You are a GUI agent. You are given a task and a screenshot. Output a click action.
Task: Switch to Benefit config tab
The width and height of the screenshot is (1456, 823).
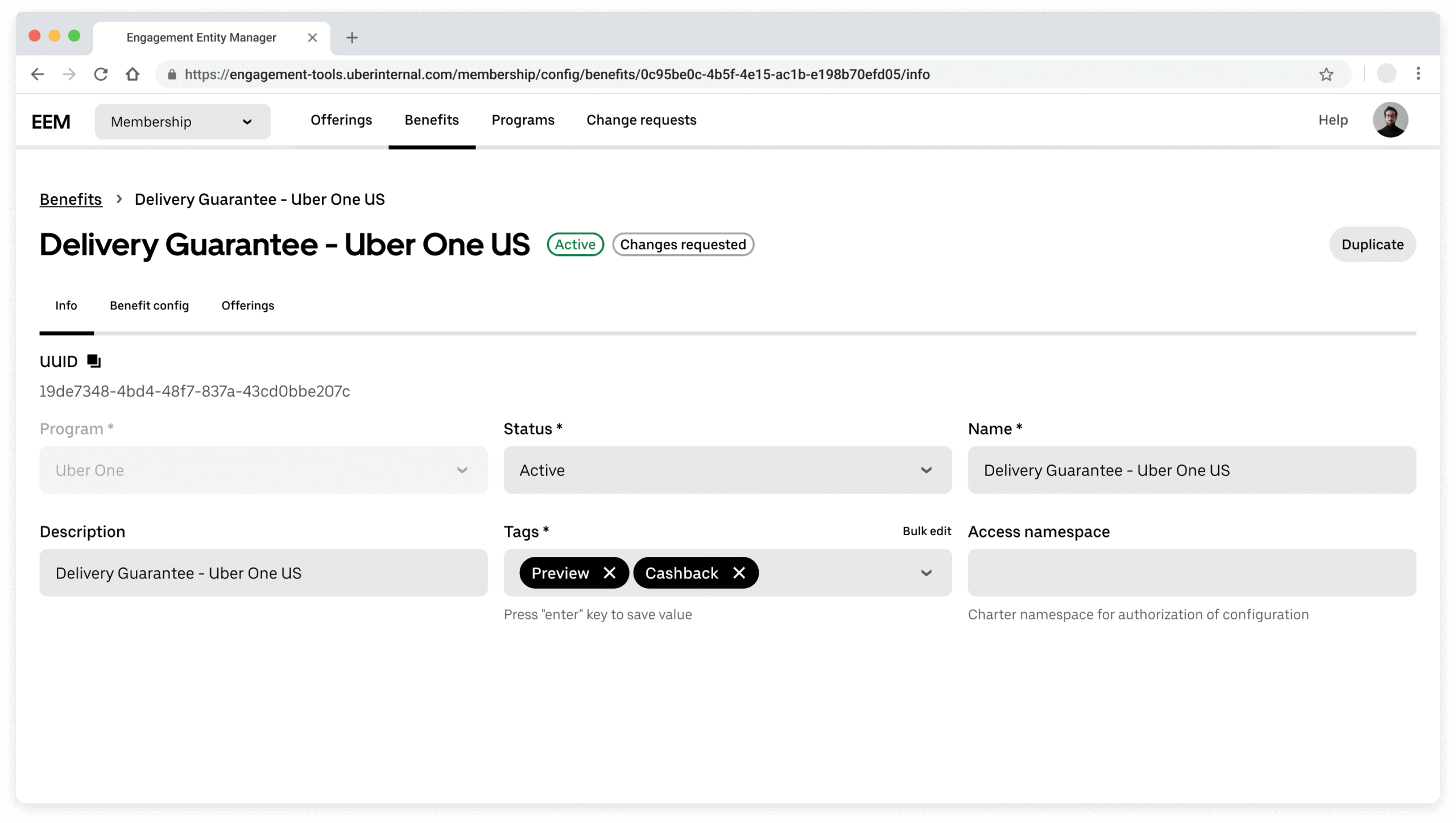coord(149,305)
